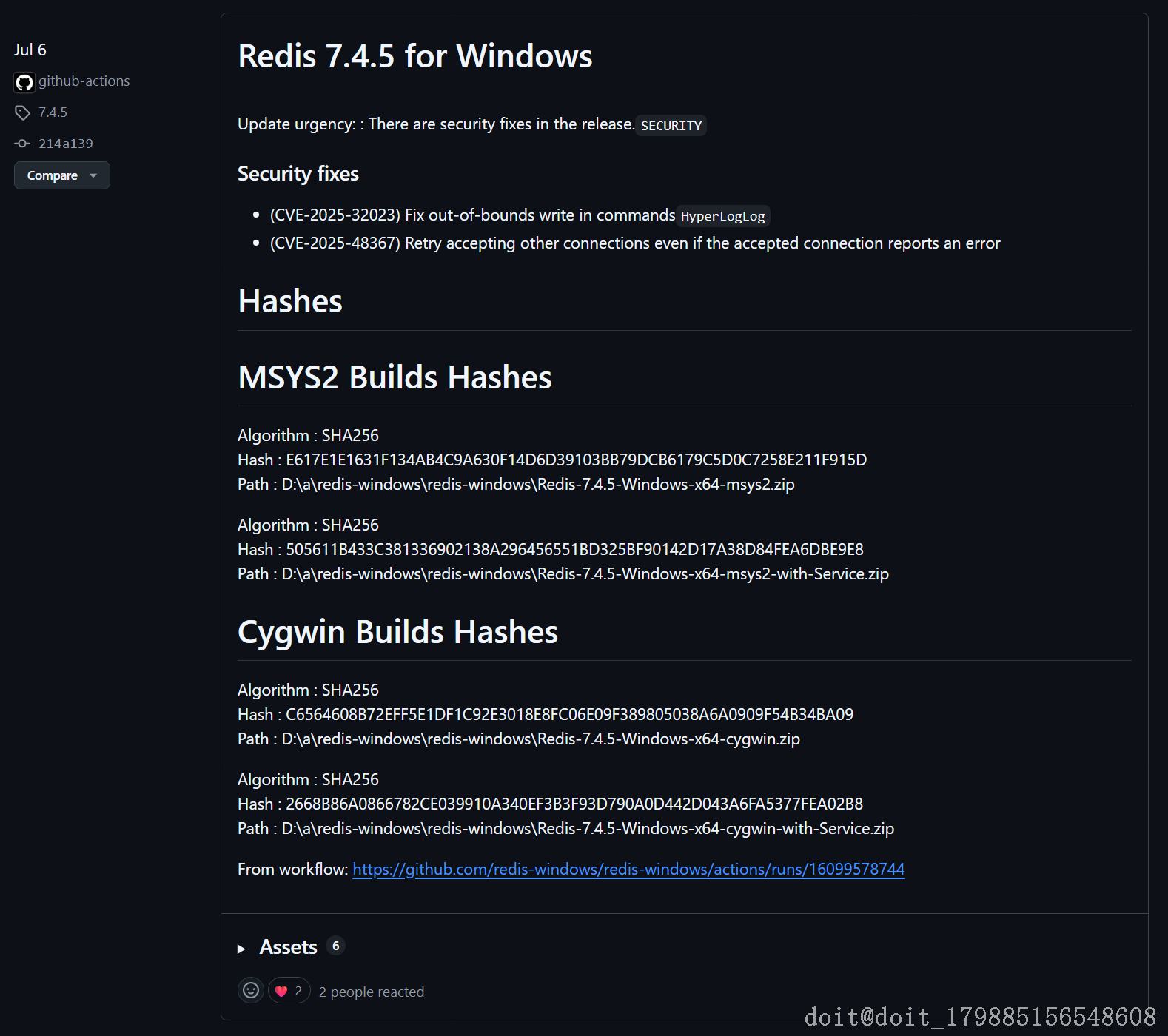Screen dimensions: 1168x1036
Task: Click the Assets count badge 6
Action: [335, 946]
